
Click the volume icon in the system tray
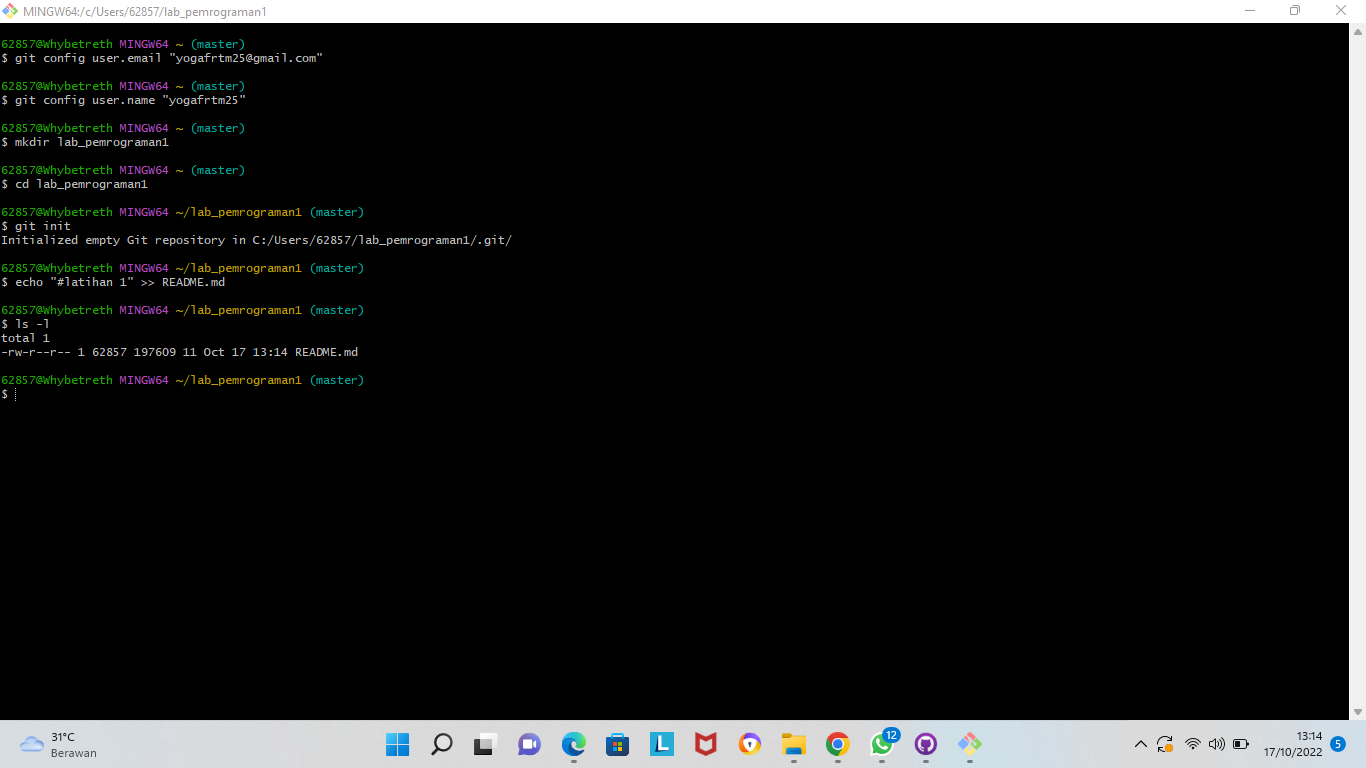pyautogui.click(x=1217, y=744)
